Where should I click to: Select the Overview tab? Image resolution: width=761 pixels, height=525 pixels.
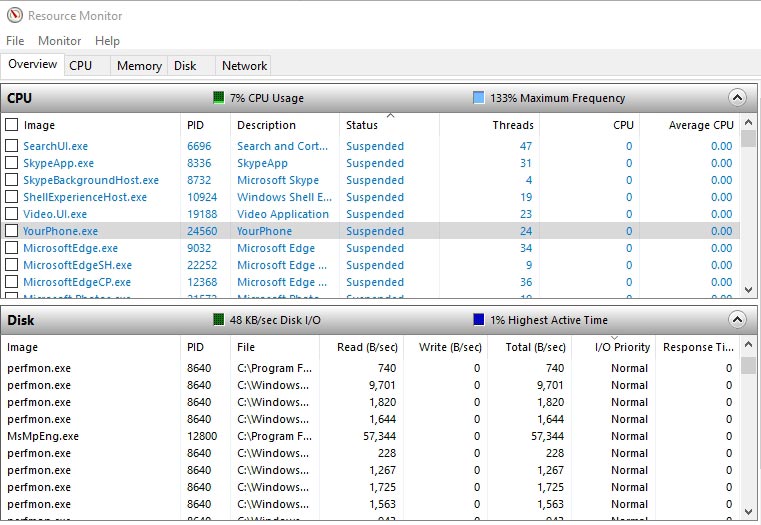[33, 64]
